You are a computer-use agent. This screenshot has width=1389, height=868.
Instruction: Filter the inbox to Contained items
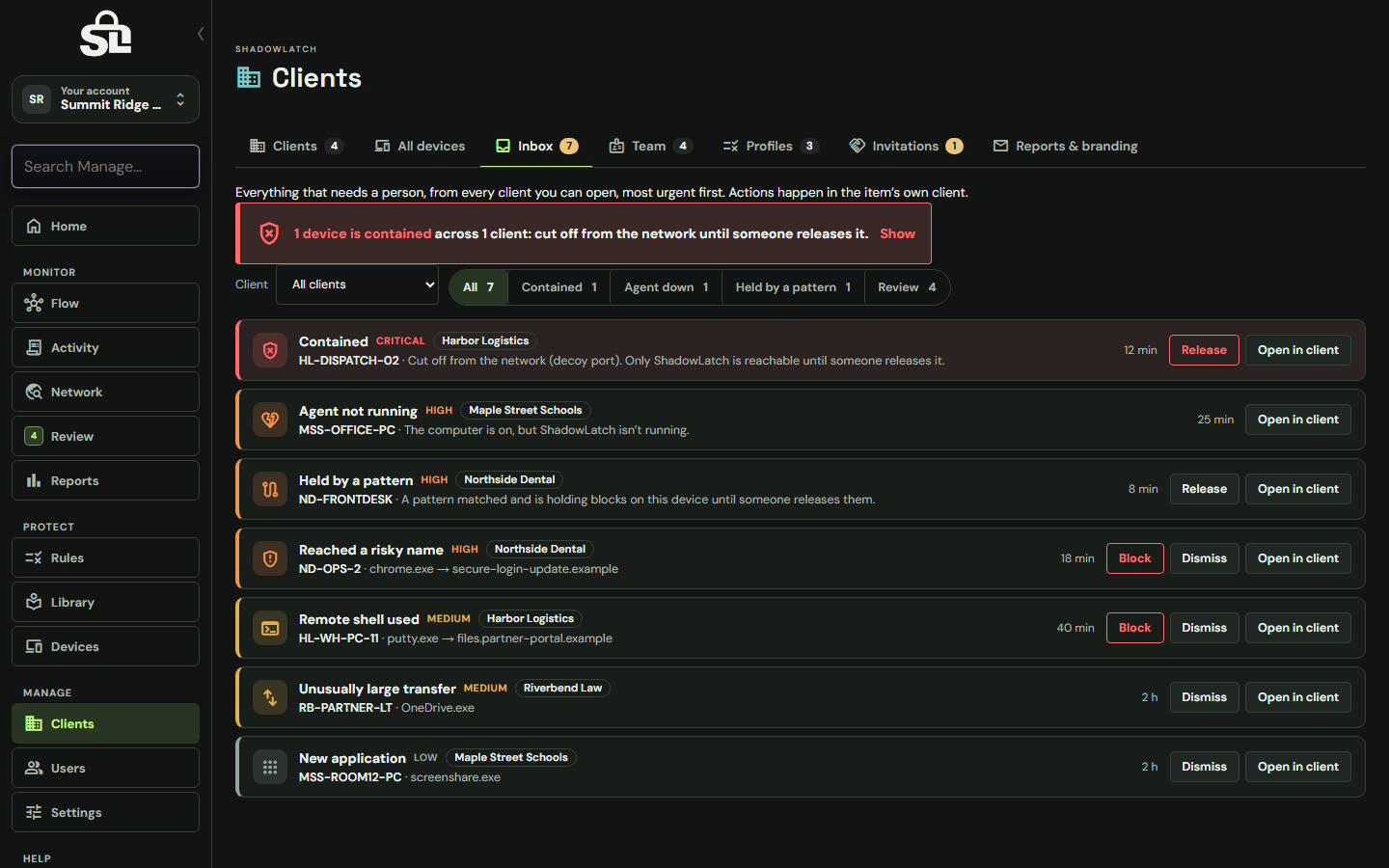coord(558,287)
